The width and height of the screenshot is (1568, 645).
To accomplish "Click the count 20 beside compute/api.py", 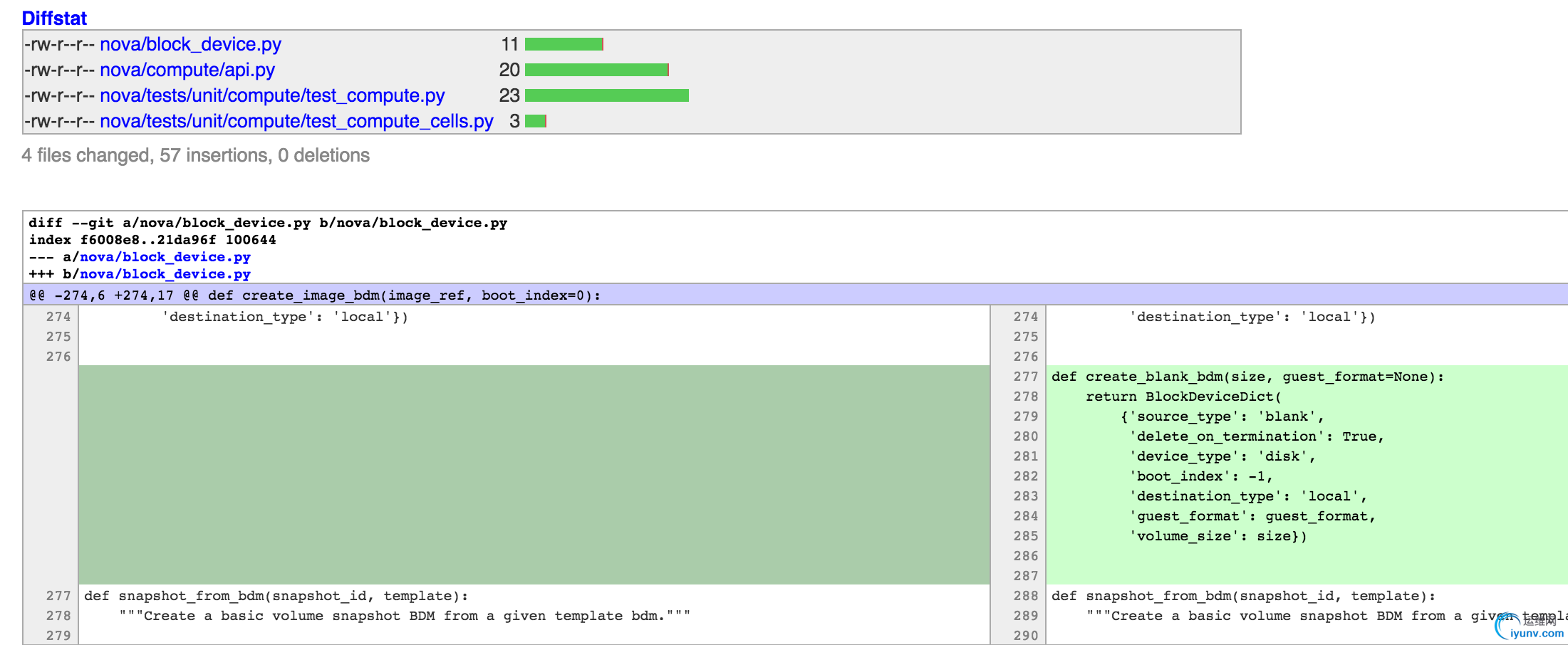I will [x=509, y=70].
